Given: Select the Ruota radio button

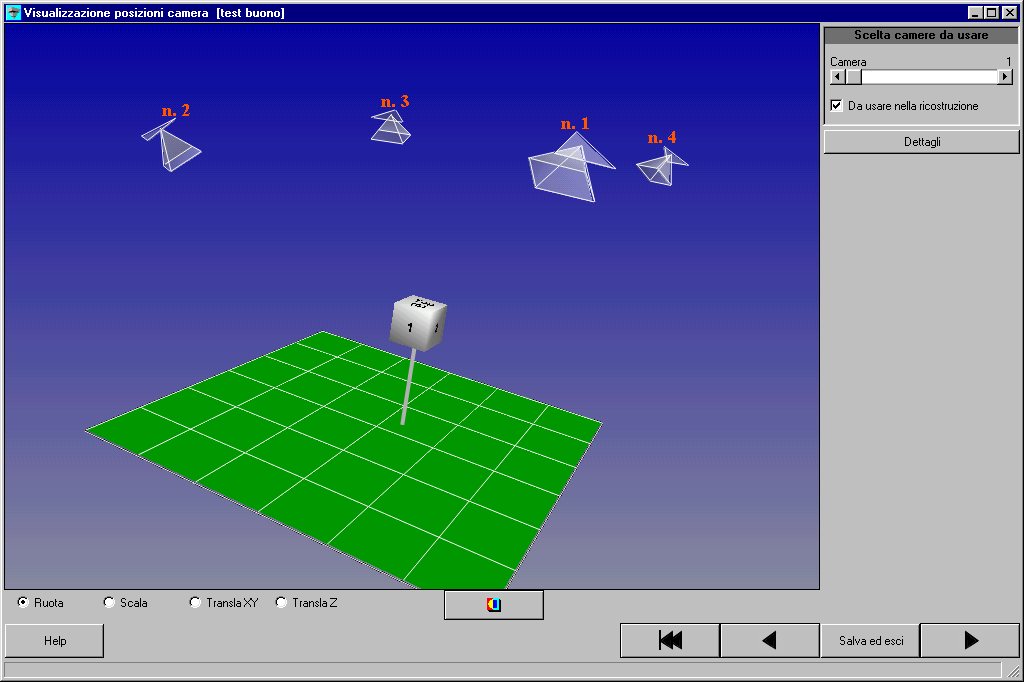Looking at the screenshot, I should 23,603.
